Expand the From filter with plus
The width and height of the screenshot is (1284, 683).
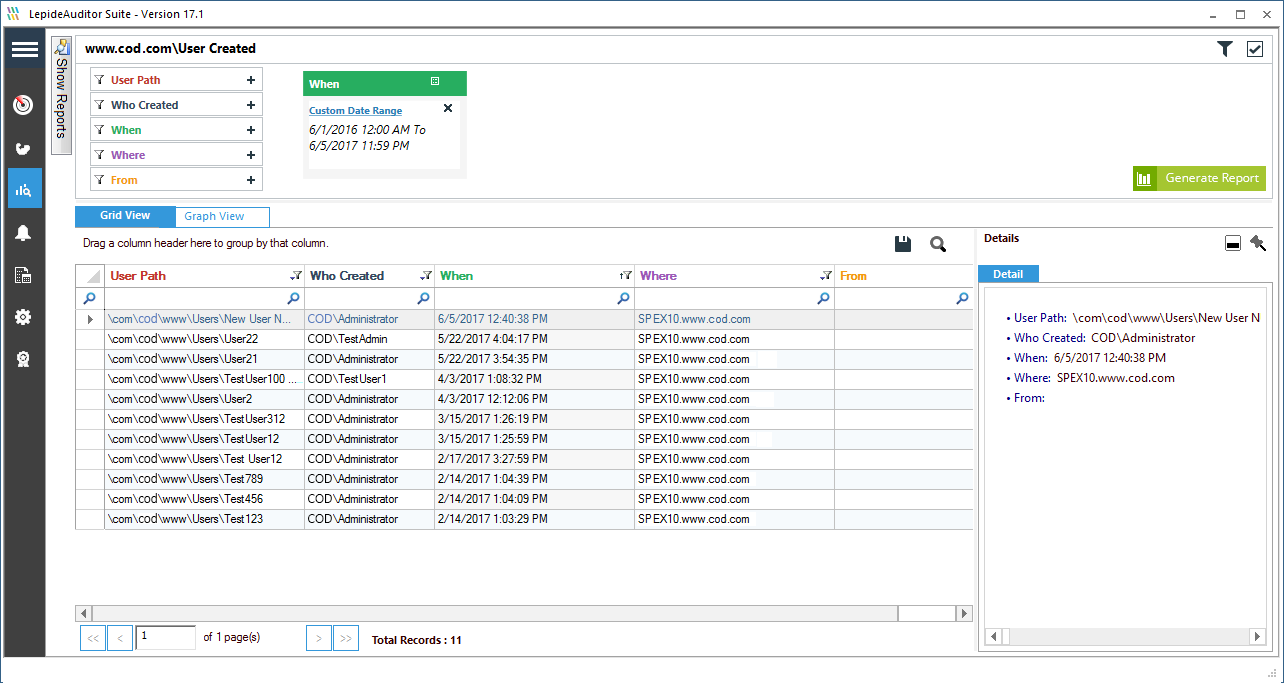coord(250,180)
